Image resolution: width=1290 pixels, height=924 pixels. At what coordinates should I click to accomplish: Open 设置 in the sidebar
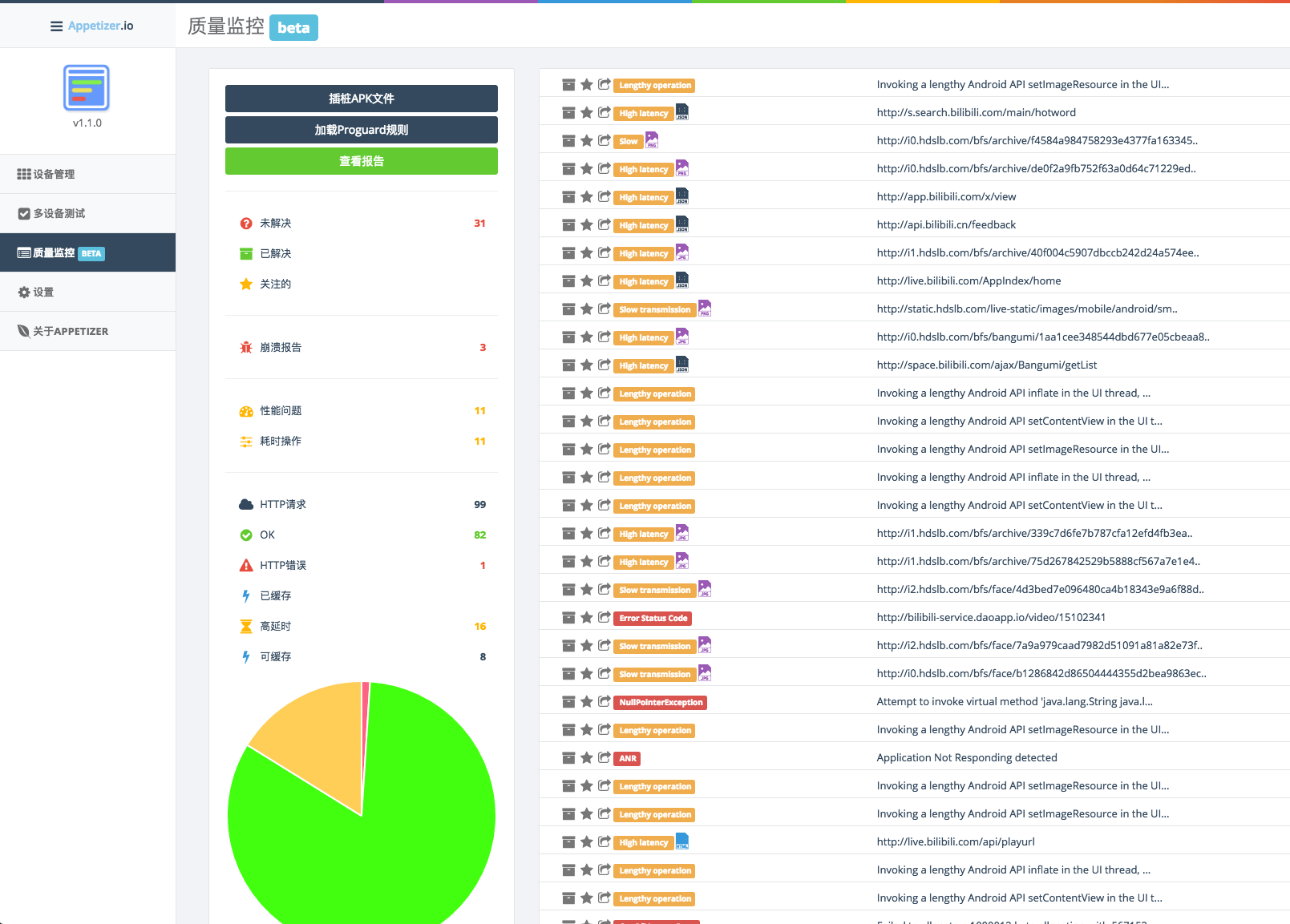coord(88,292)
